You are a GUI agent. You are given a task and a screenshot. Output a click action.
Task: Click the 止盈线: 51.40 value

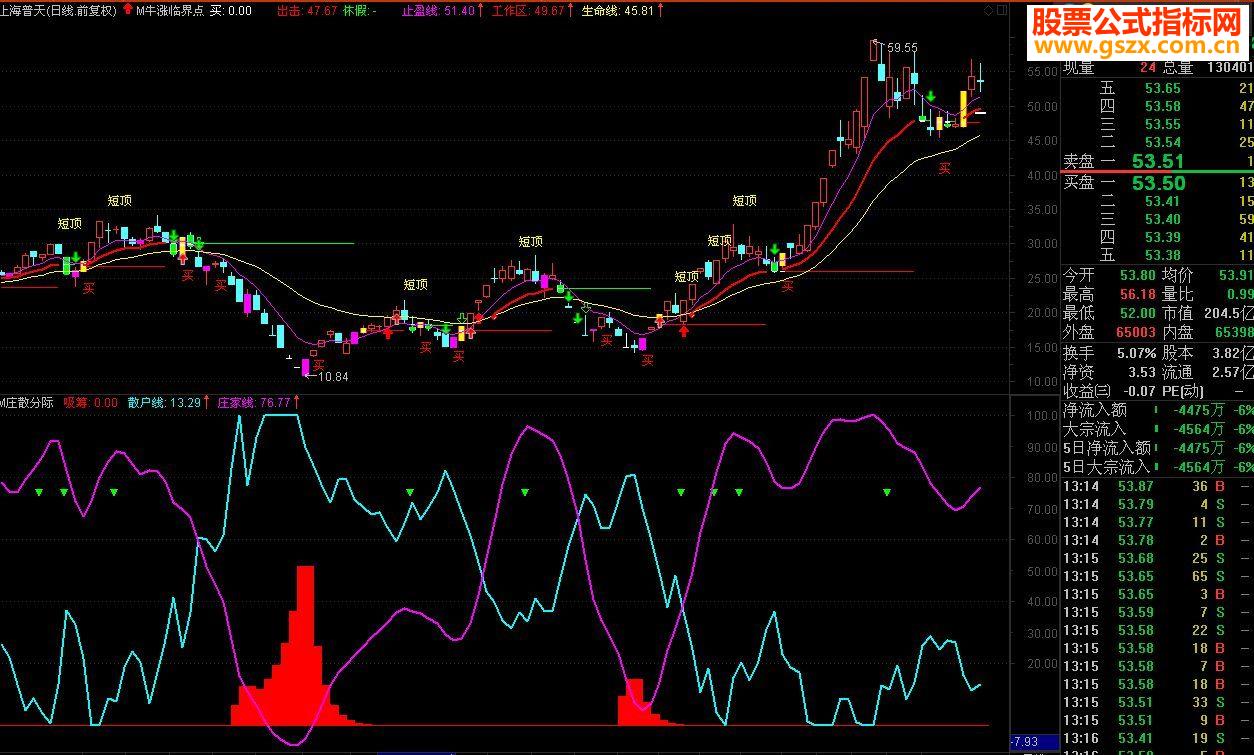438,10
